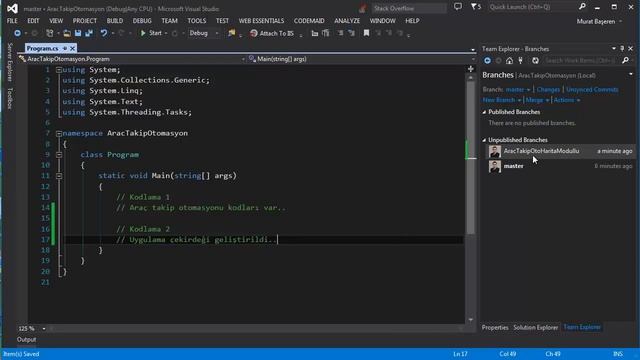This screenshot has height=360, width=640.
Task: Open the BUILD menu
Action: [x=115, y=21]
